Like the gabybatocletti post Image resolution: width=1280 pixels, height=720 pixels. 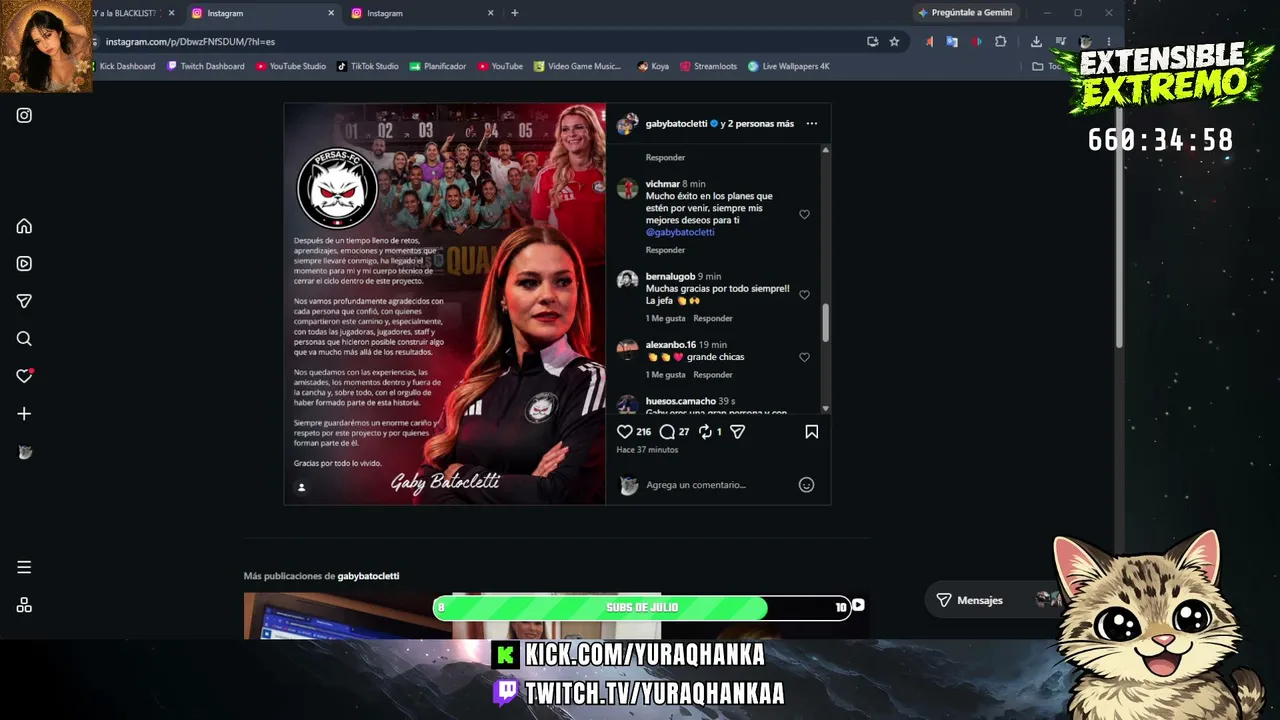tap(625, 432)
